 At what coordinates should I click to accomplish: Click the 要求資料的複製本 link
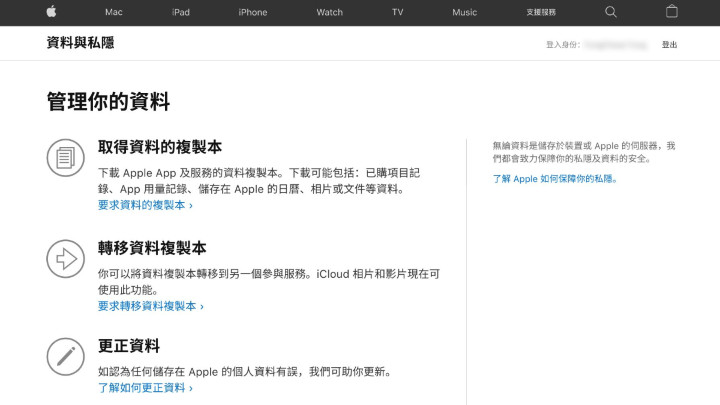tap(145, 205)
